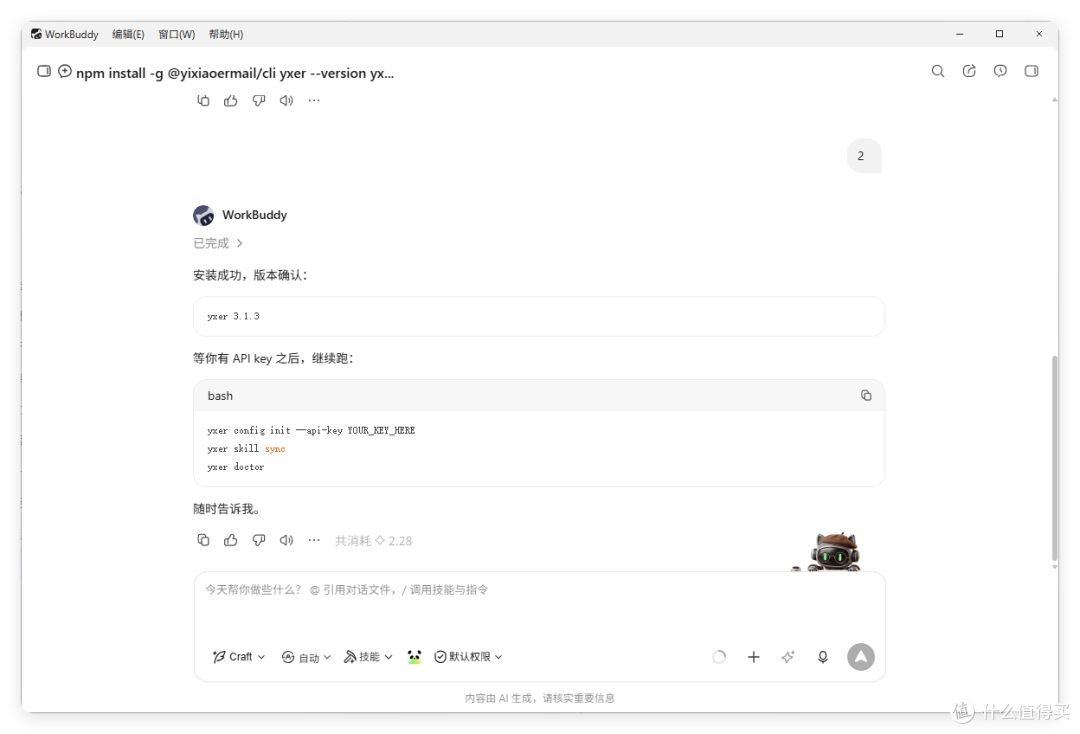Viewport: 1080px width, 734px height.
Task: Click the yxer skill sync command line
Action: 246,448
